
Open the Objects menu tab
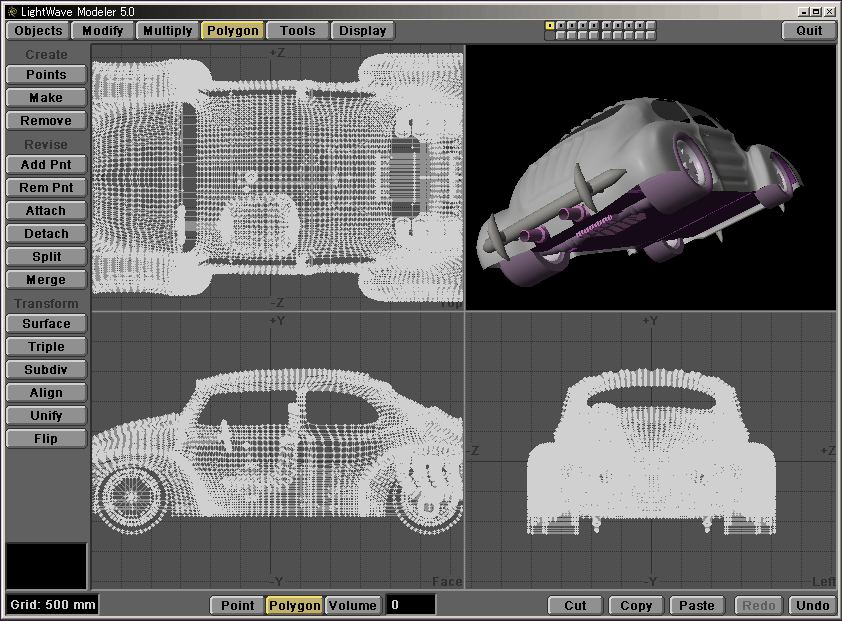pos(39,31)
